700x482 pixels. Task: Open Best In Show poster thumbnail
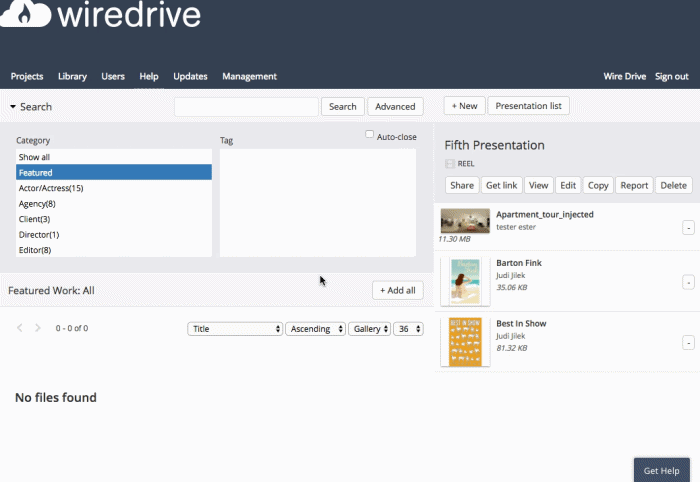click(x=465, y=342)
